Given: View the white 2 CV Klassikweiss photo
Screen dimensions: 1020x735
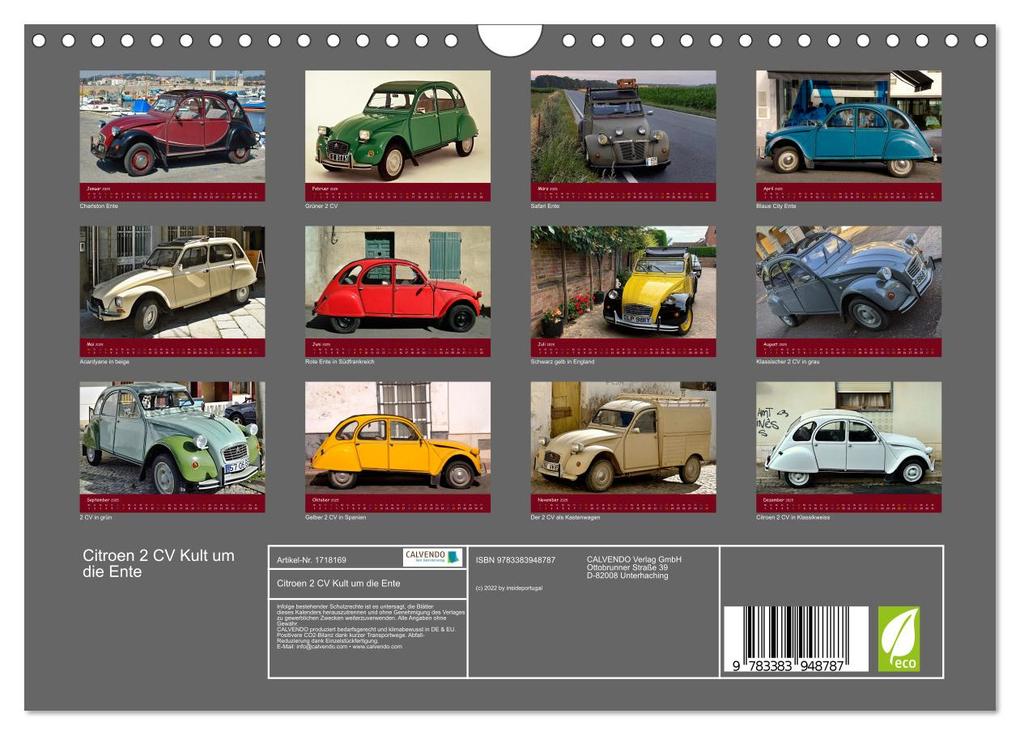Looking at the screenshot, I should [x=849, y=438].
